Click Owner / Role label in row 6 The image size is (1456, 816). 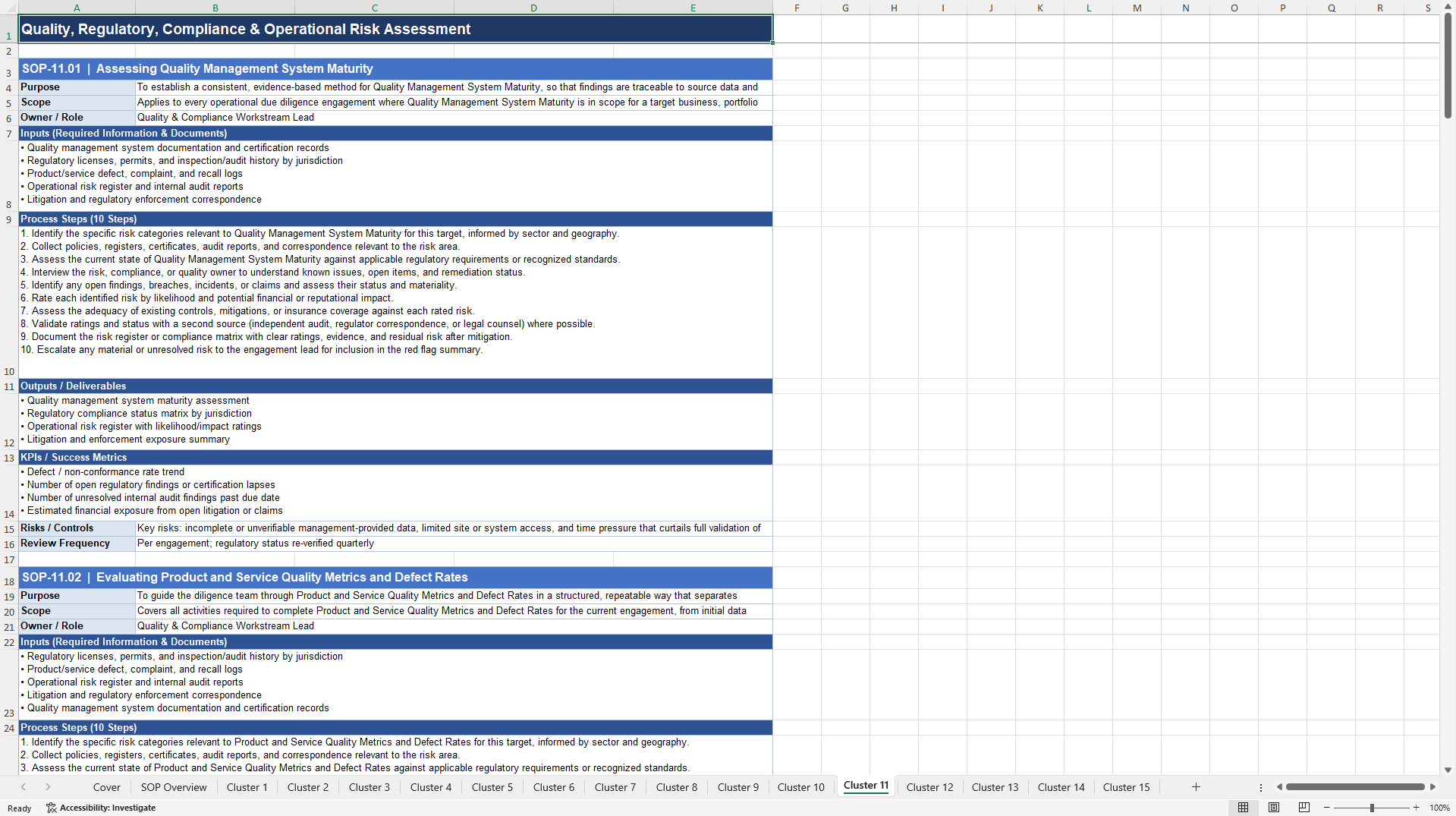[77, 118]
